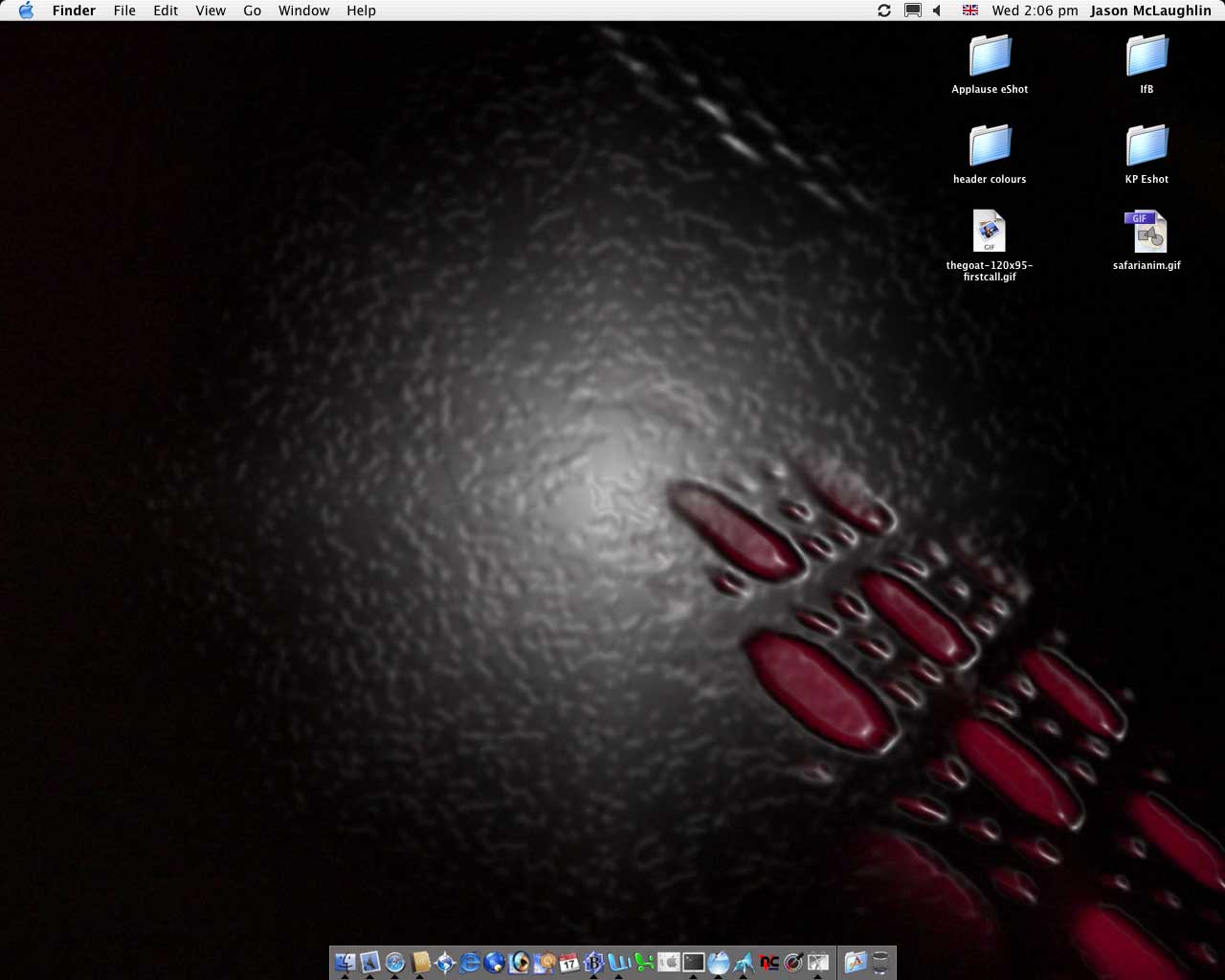Launch BBEdit from the dock
This screenshot has width=1225, height=980.
click(x=593, y=962)
